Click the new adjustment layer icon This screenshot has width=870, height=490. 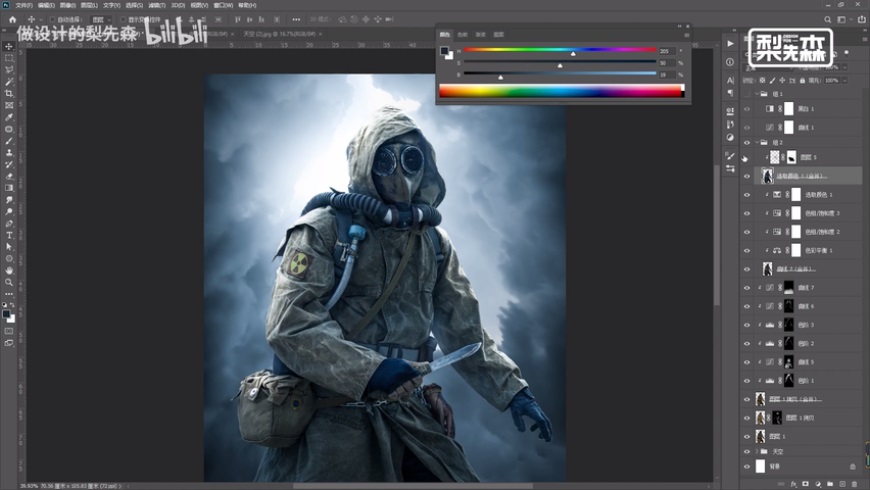[818, 484]
